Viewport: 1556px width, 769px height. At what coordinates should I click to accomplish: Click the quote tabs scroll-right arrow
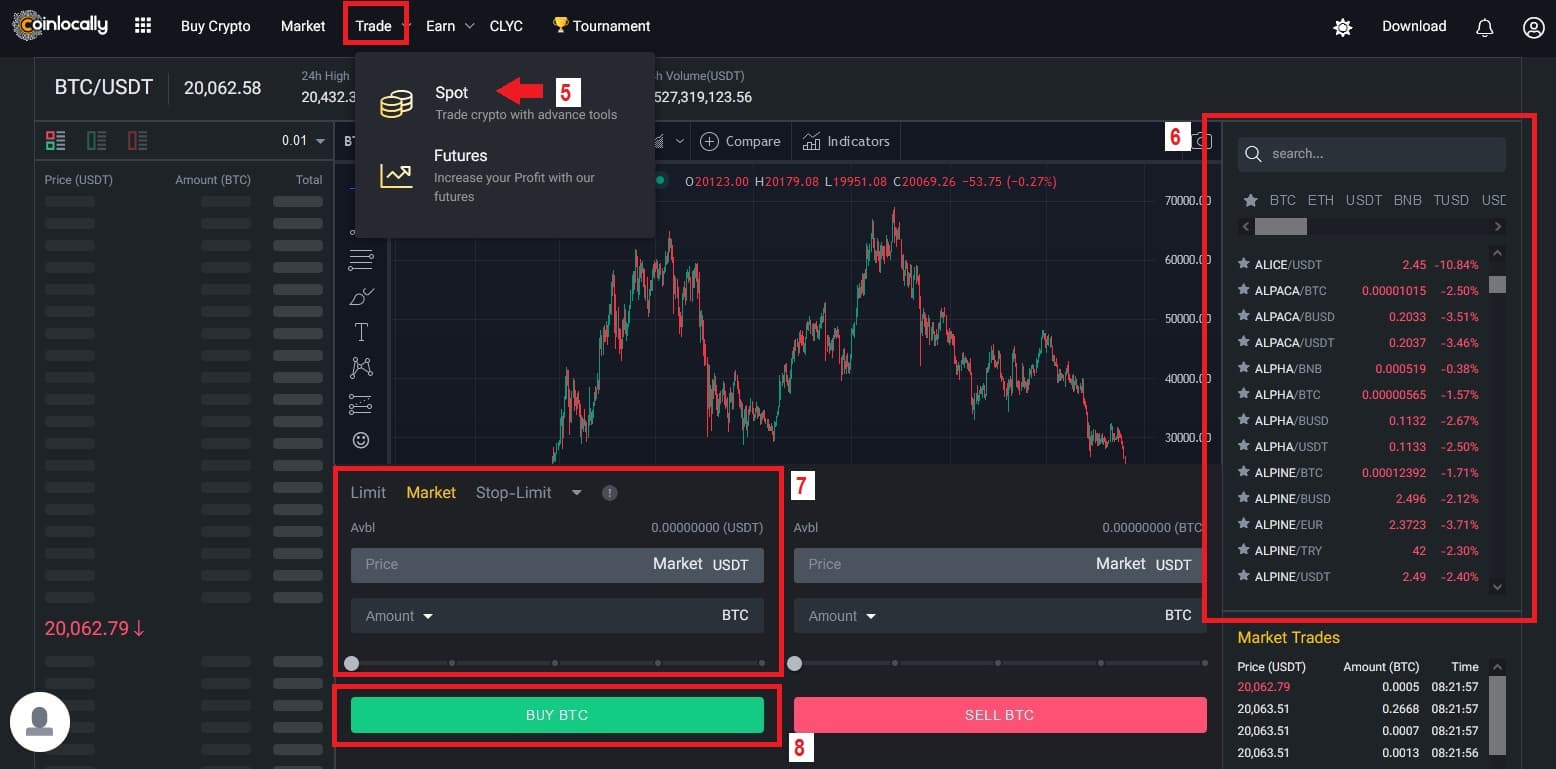point(1499,227)
